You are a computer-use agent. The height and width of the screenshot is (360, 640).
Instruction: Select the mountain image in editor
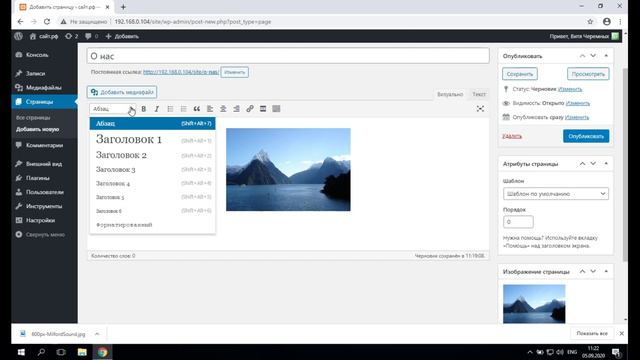(x=288, y=169)
